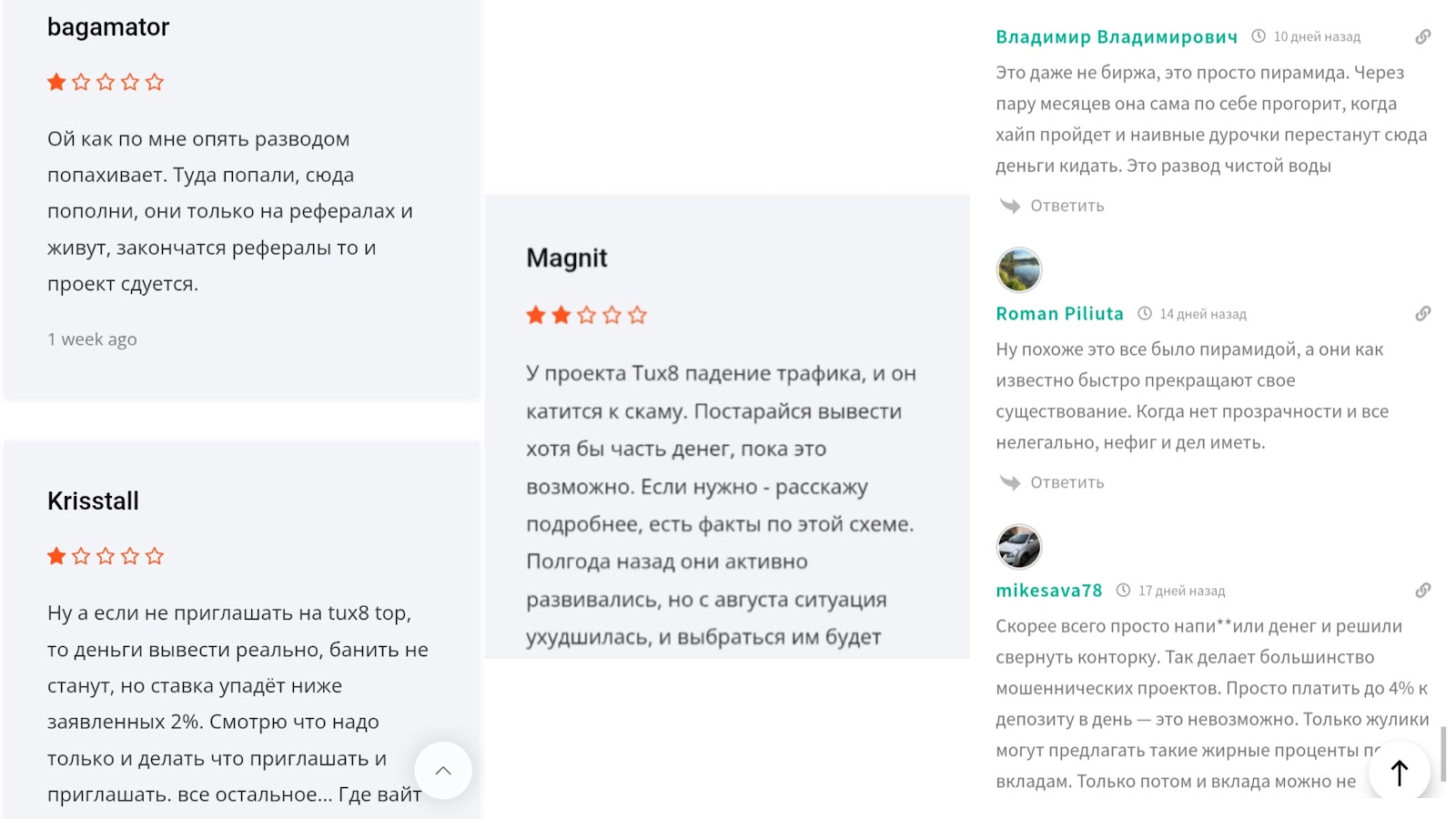This screenshot has height=819, width=1456.
Task: Click reply arrow icon under Roman Piliuta's comment
Action: coord(1010,482)
